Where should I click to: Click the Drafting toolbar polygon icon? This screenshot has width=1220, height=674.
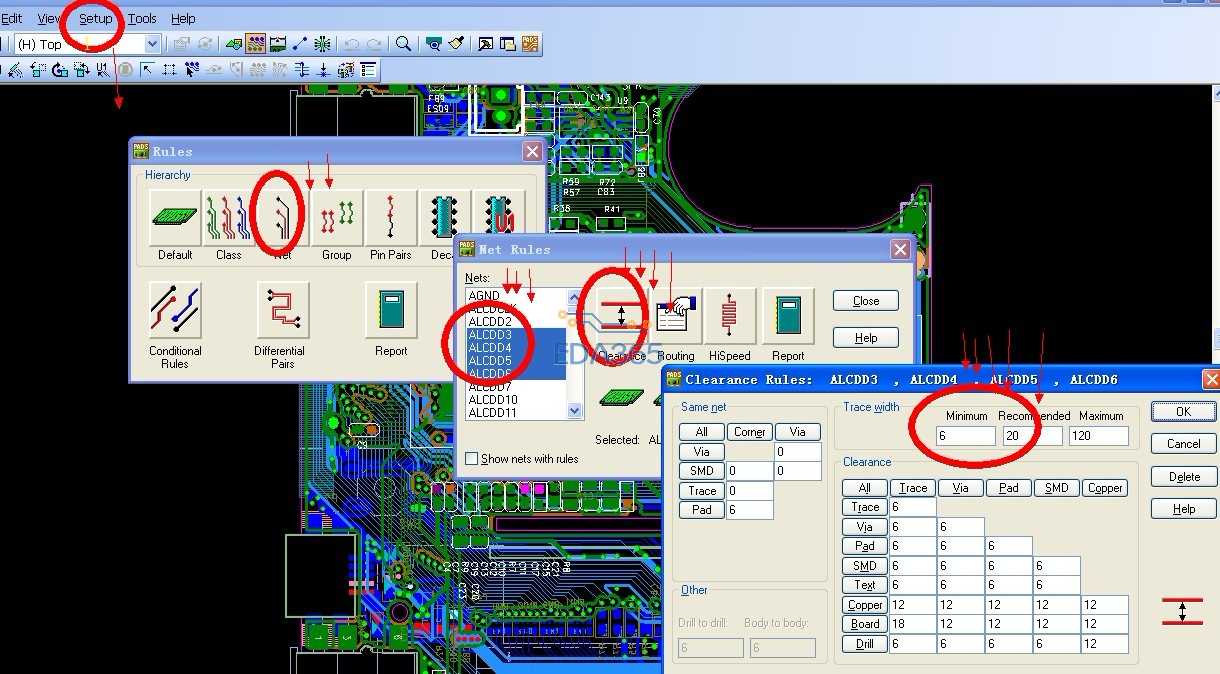233,44
